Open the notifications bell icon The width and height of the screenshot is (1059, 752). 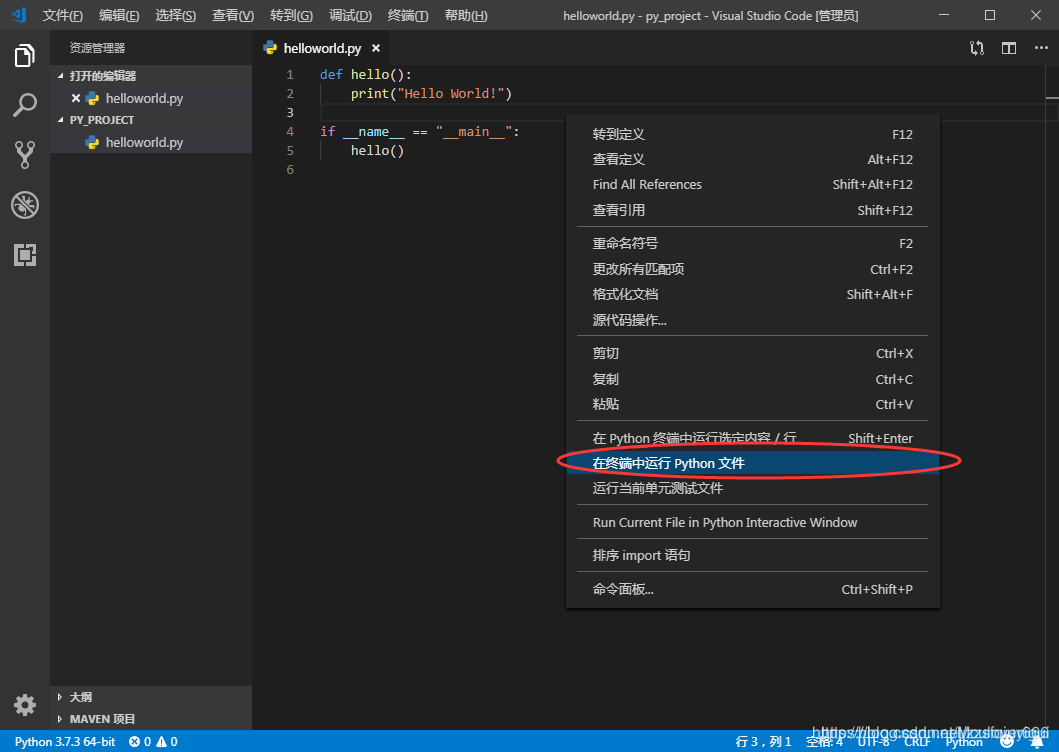1037,741
